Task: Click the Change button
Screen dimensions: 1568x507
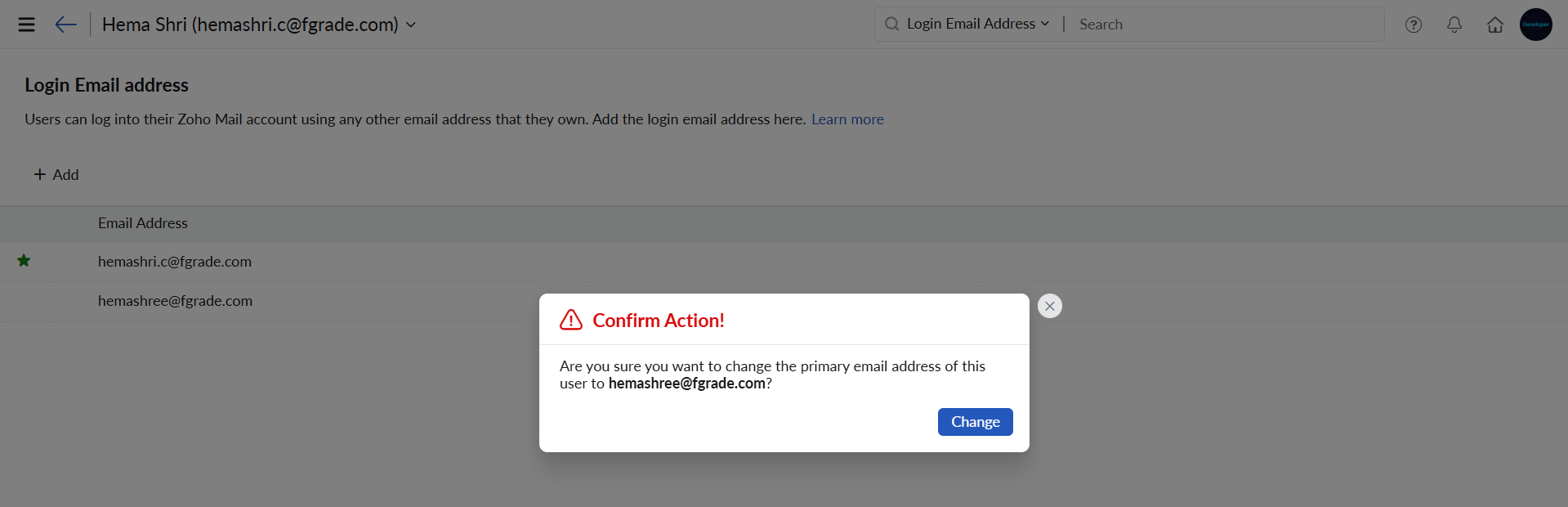Action: tap(975, 422)
